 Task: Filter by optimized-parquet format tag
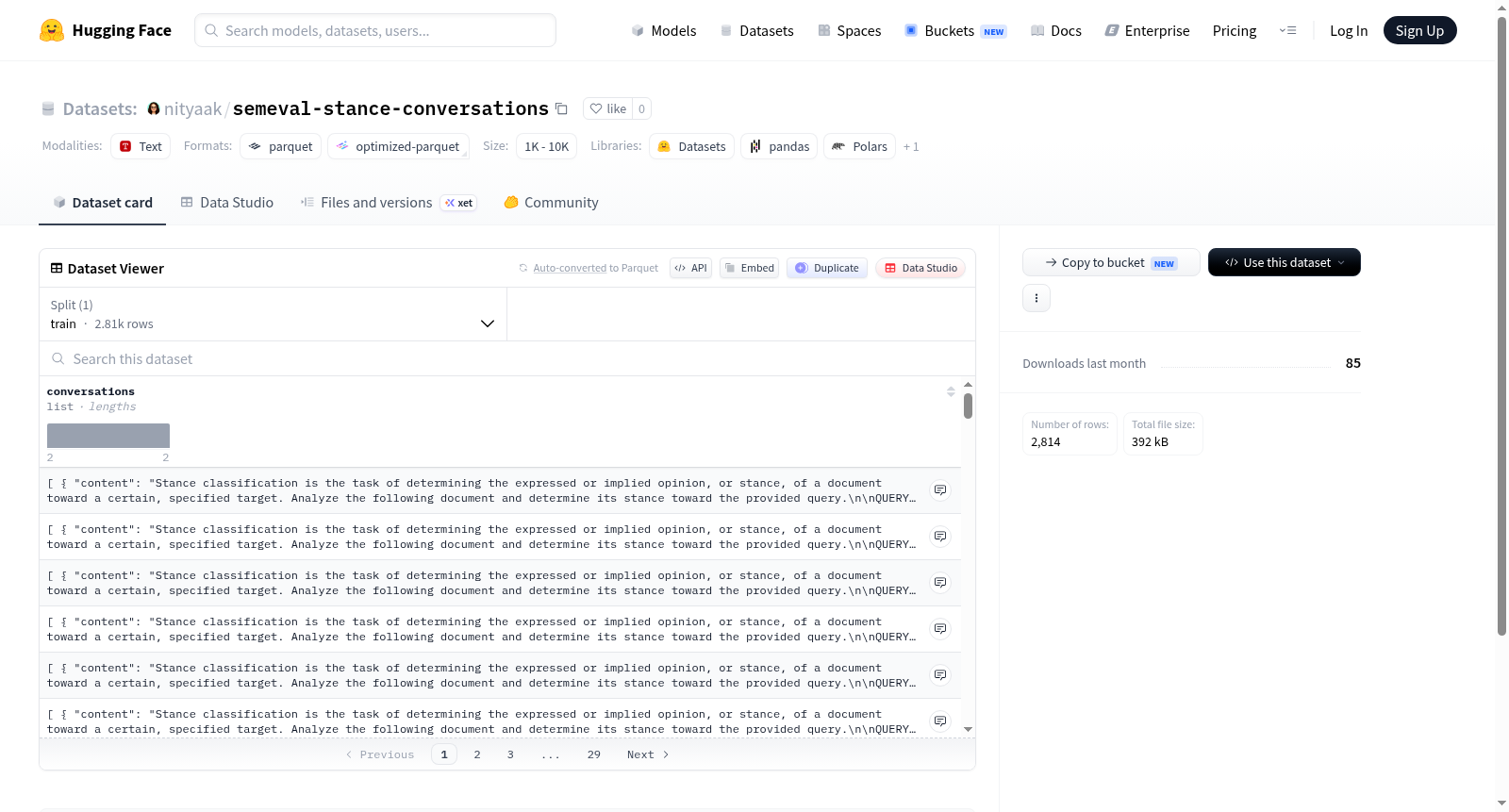(x=398, y=146)
